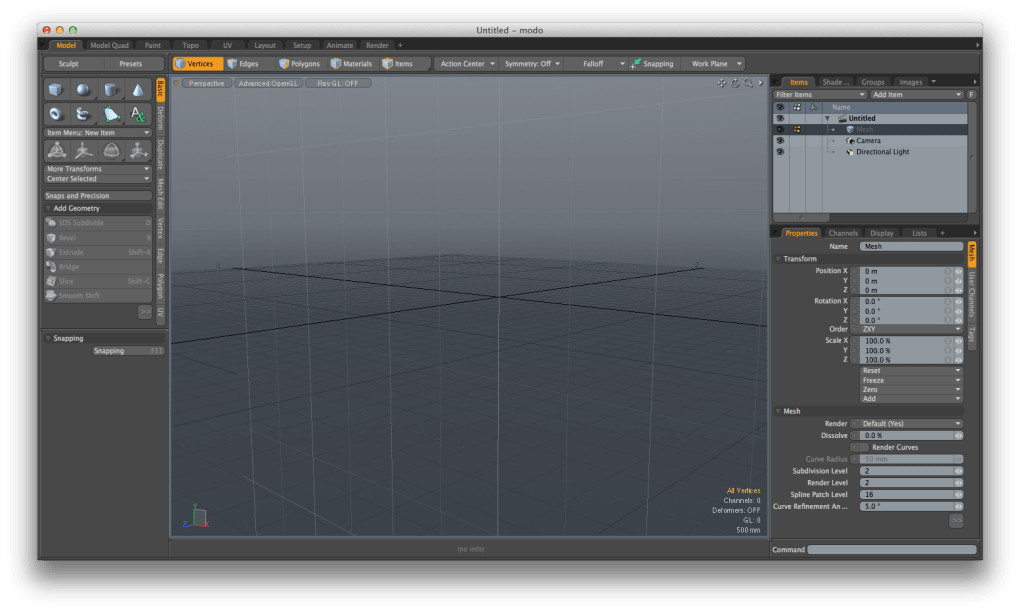The width and height of the screenshot is (1020, 612).
Task: Click the selection column header icon
Action: [x=797, y=107]
